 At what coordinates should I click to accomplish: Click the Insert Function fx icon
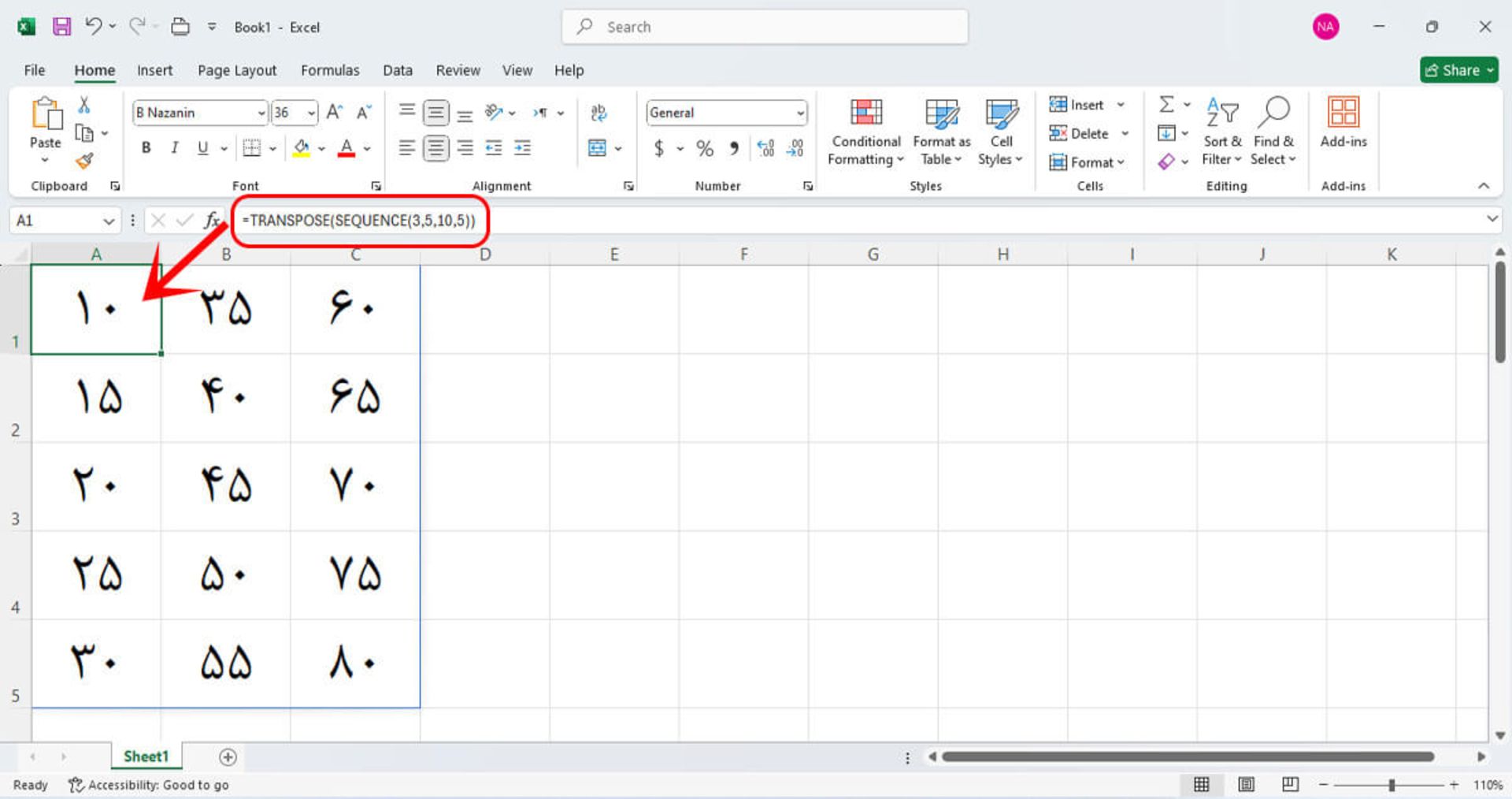pos(211,221)
